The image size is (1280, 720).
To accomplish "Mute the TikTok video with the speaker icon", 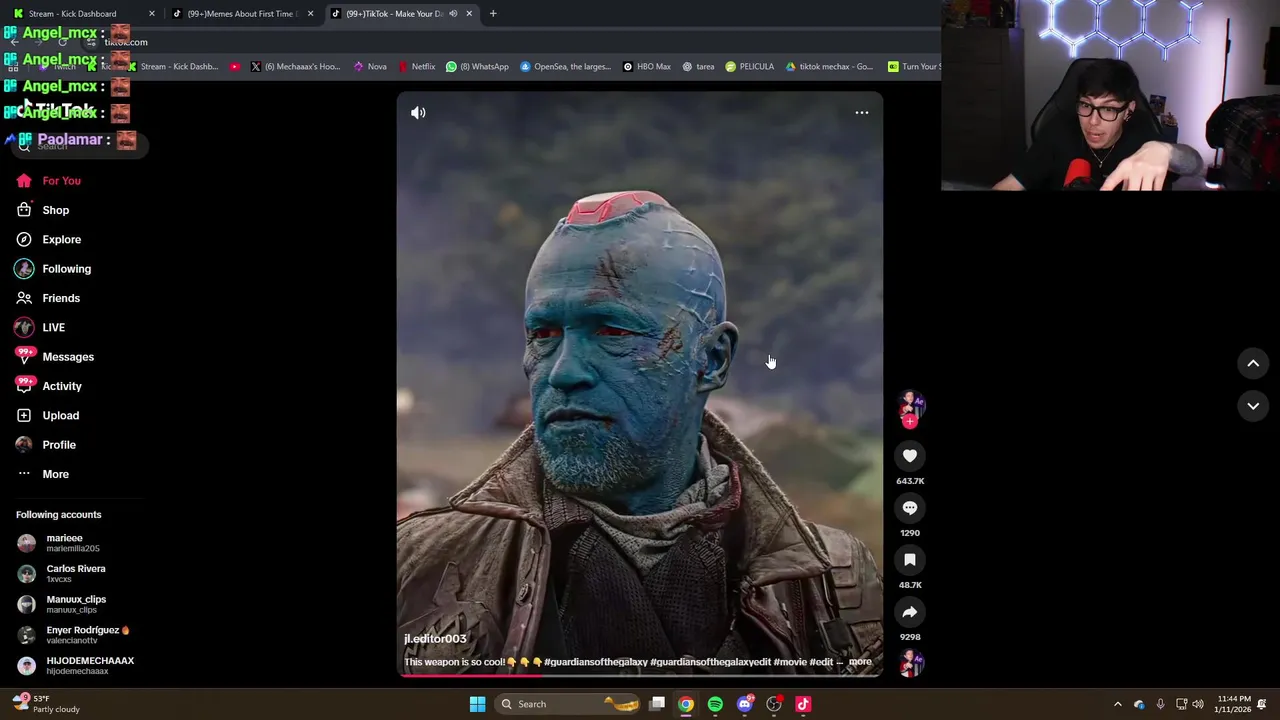I will tap(418, 113).
